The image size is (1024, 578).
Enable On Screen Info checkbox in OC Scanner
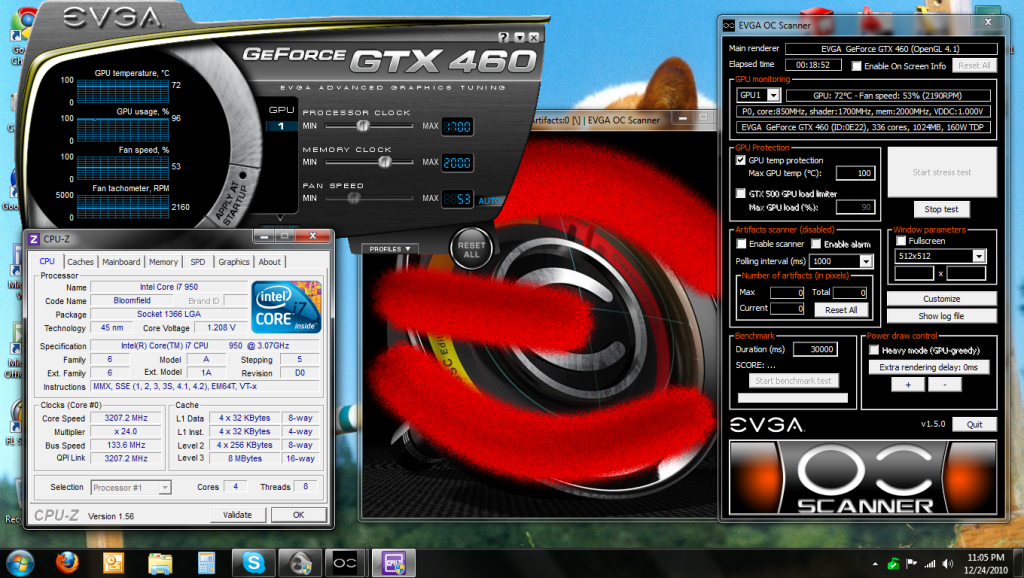click(856, 66)
